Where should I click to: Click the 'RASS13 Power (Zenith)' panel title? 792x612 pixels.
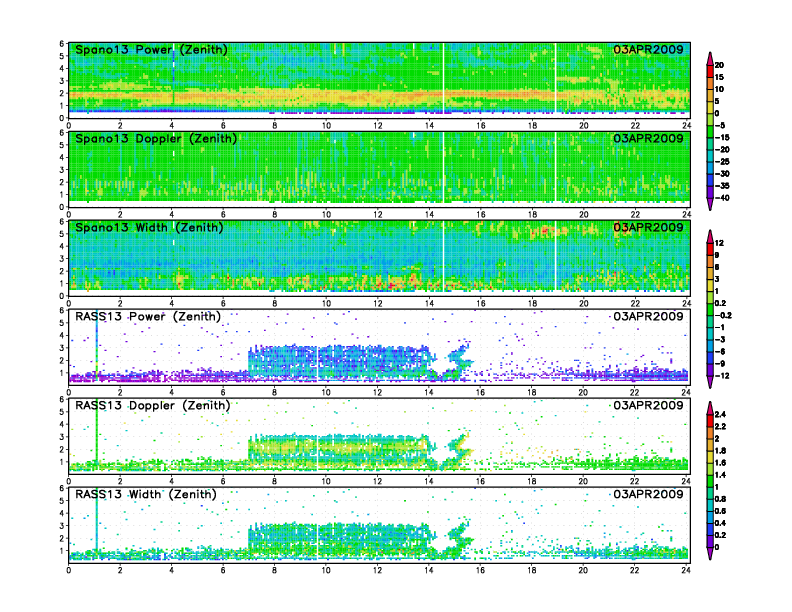(x=148, y=317)
